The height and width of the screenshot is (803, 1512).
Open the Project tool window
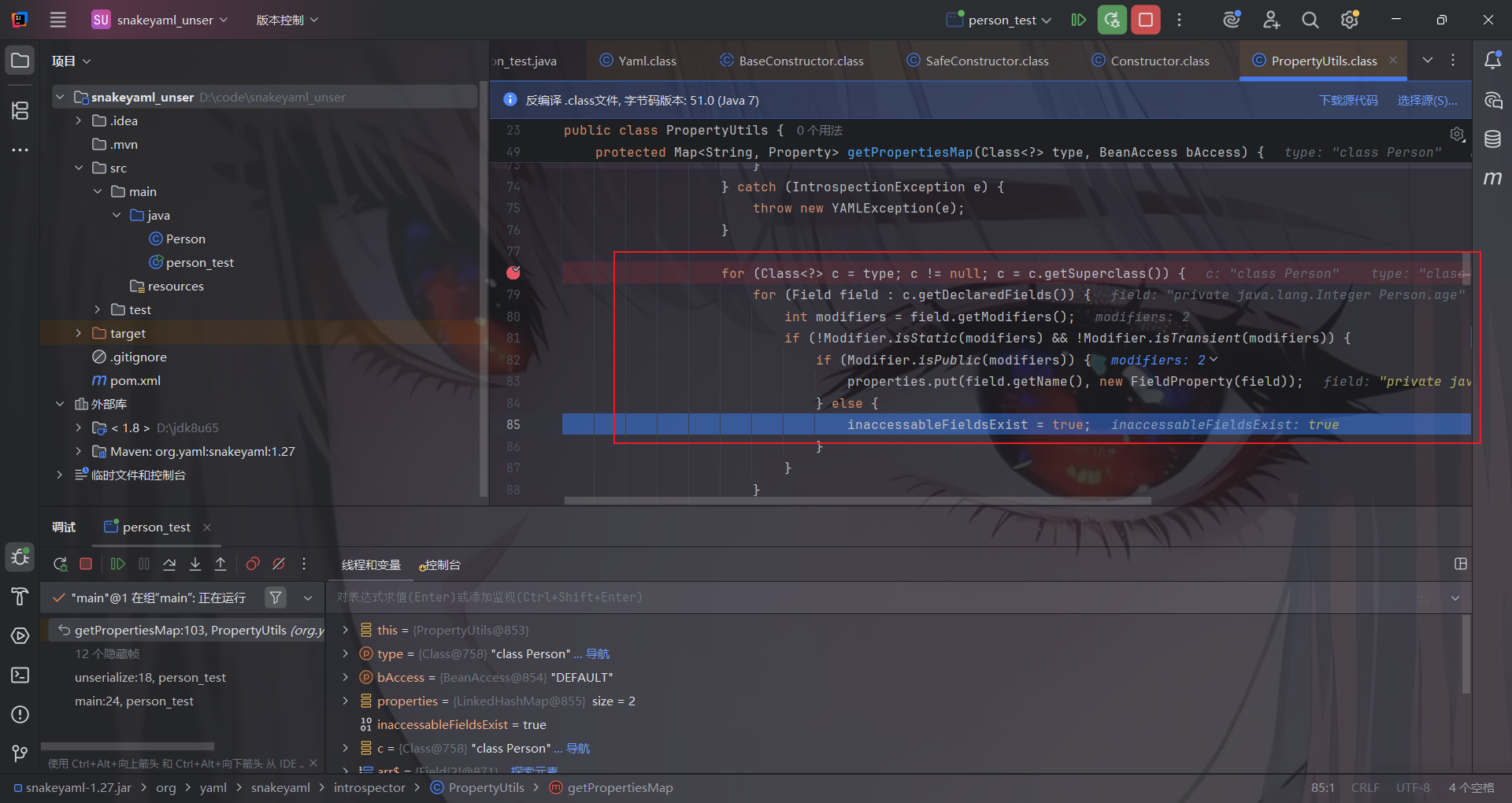pos(20,61)
